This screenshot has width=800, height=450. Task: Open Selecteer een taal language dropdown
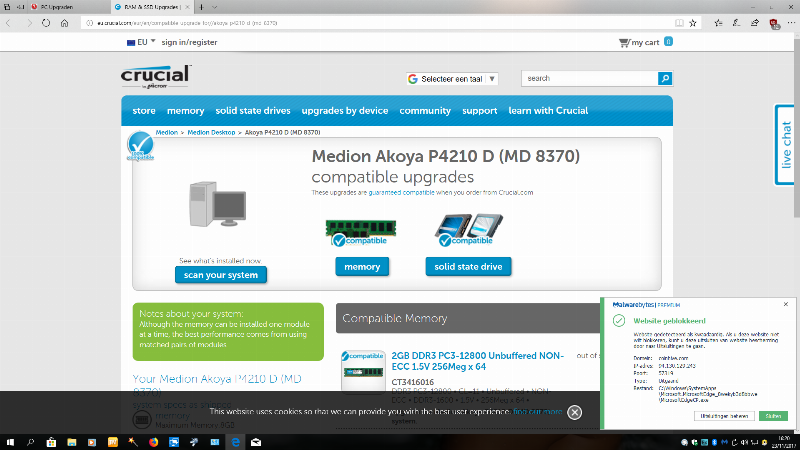click(x=452, y=79)
